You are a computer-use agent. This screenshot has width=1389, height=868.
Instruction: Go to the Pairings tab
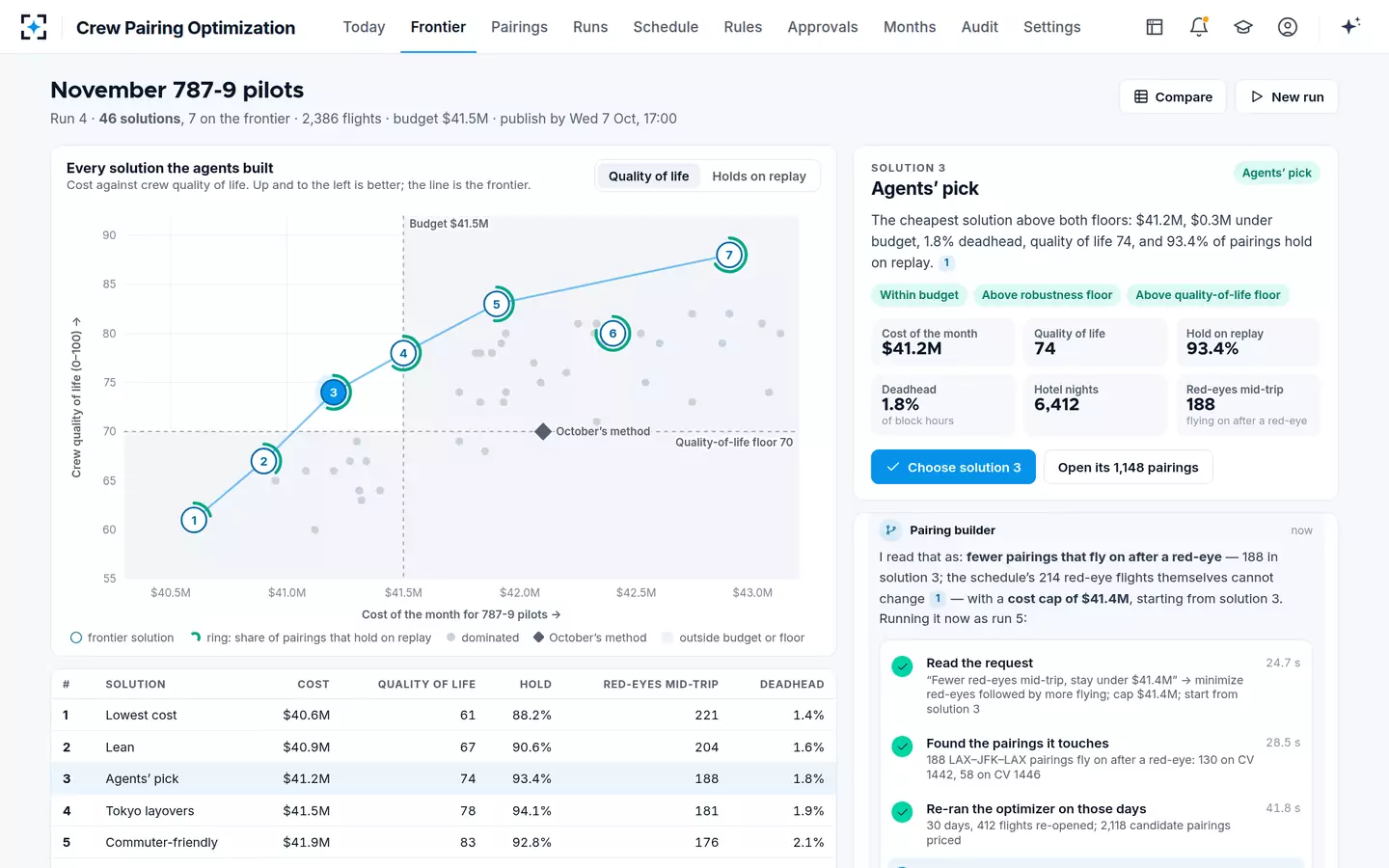tap(519, 27)
